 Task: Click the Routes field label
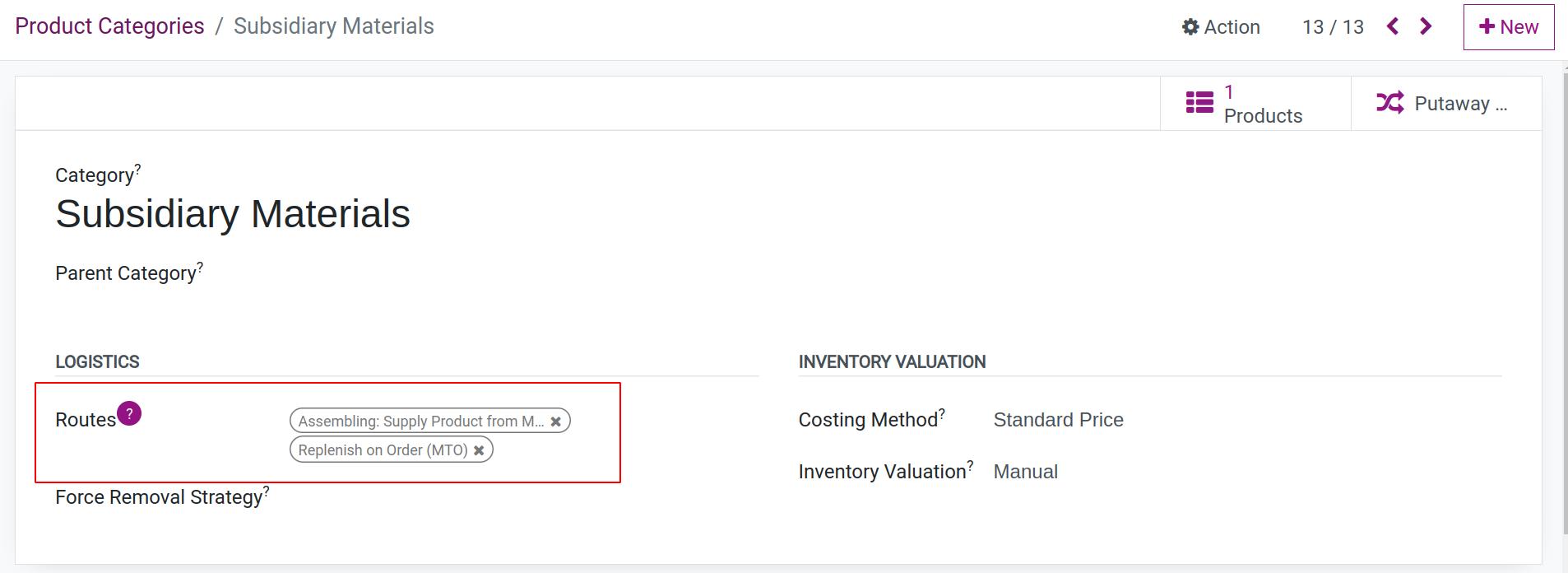coord(86,420)
